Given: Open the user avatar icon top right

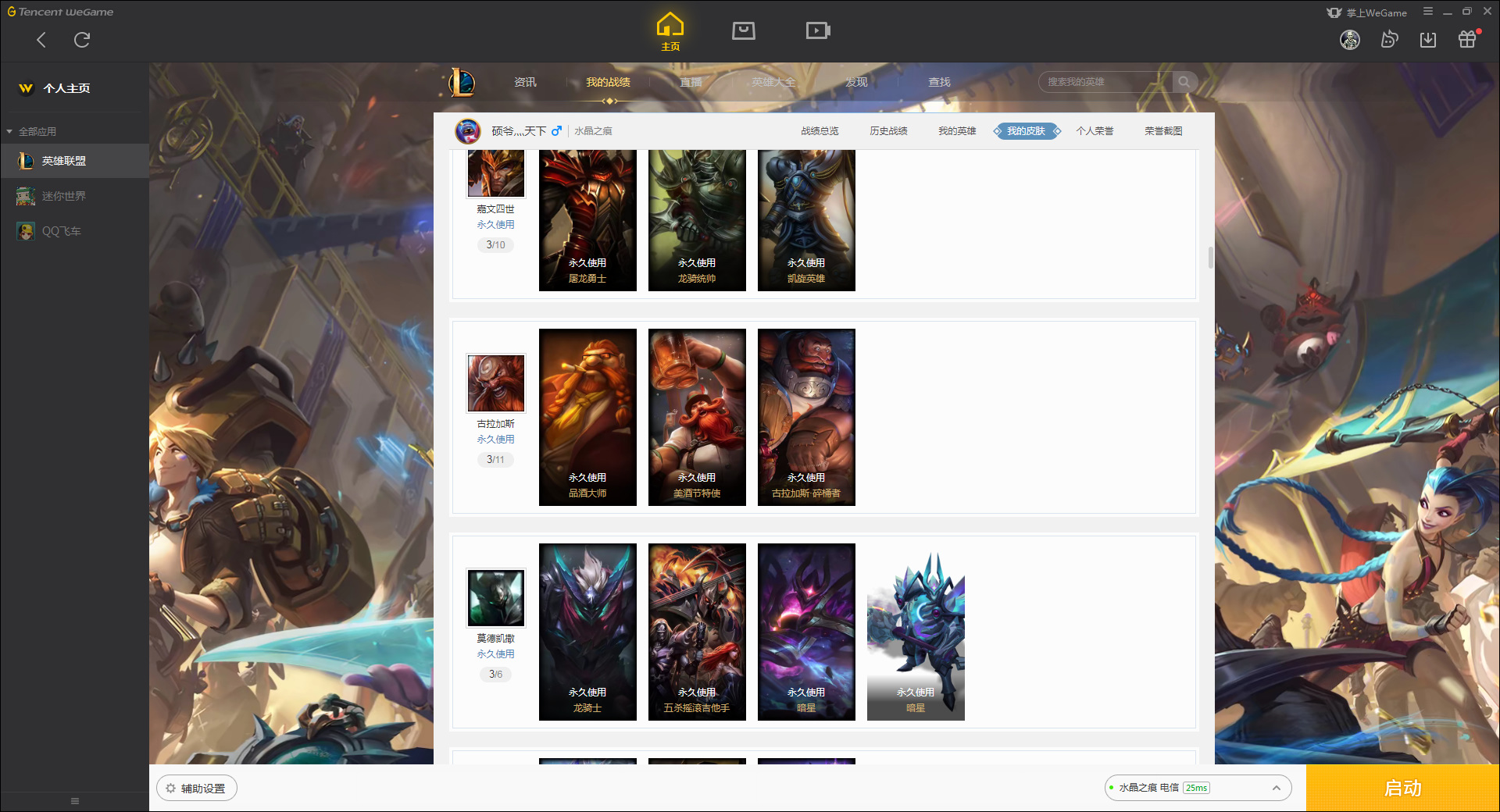Looking at the screenshot, I should 1350,40.
